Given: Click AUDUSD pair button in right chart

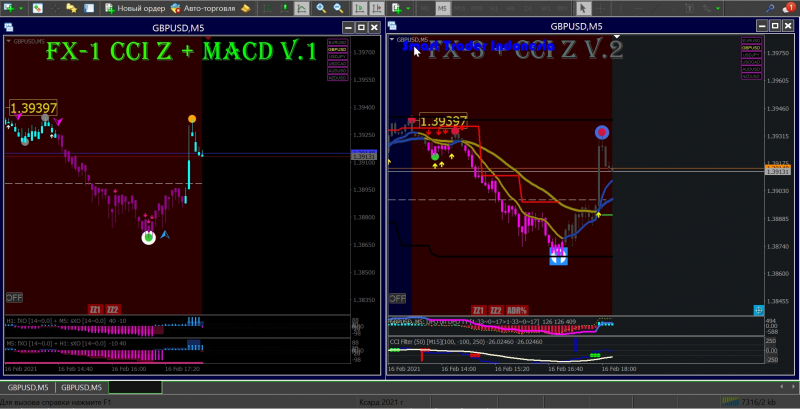Looking at the screenshot, I should [x=751, y=69].
